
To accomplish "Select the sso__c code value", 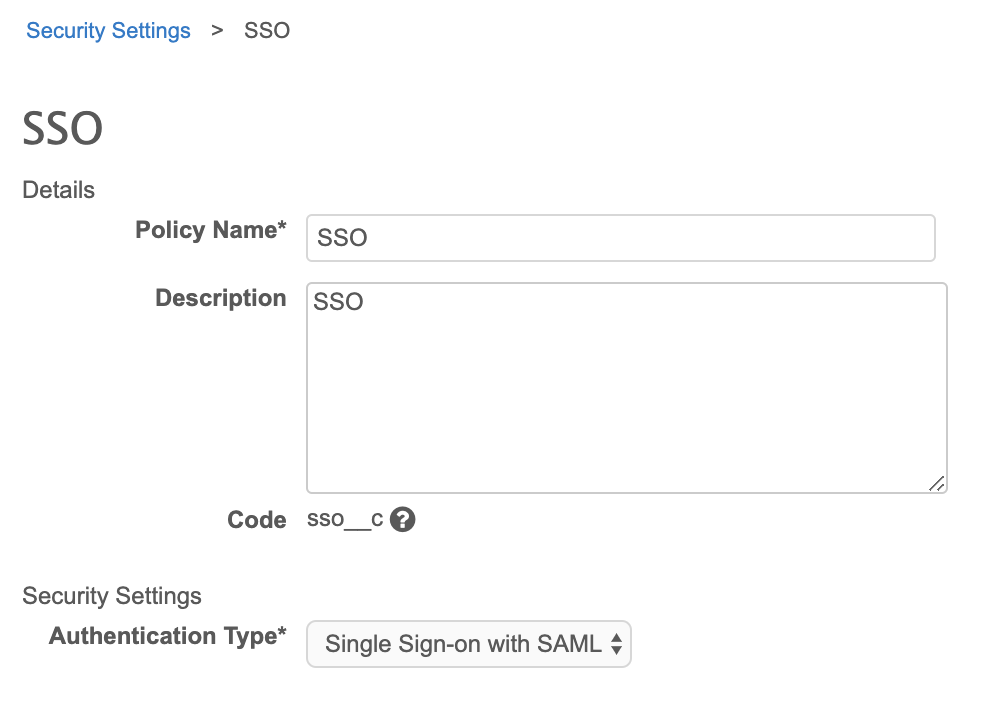I will [345, 520].
